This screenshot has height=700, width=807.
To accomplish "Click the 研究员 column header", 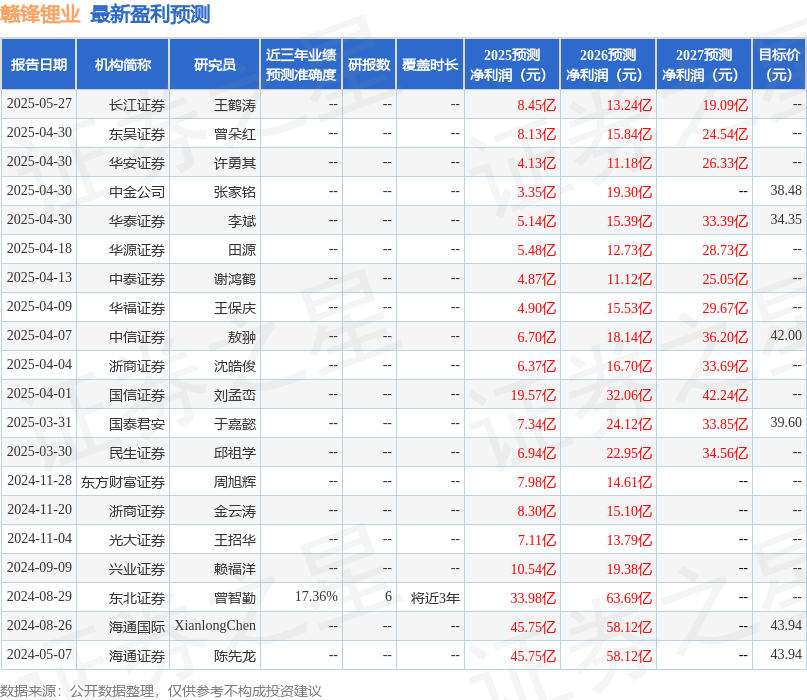I will (x=215, y=64).
